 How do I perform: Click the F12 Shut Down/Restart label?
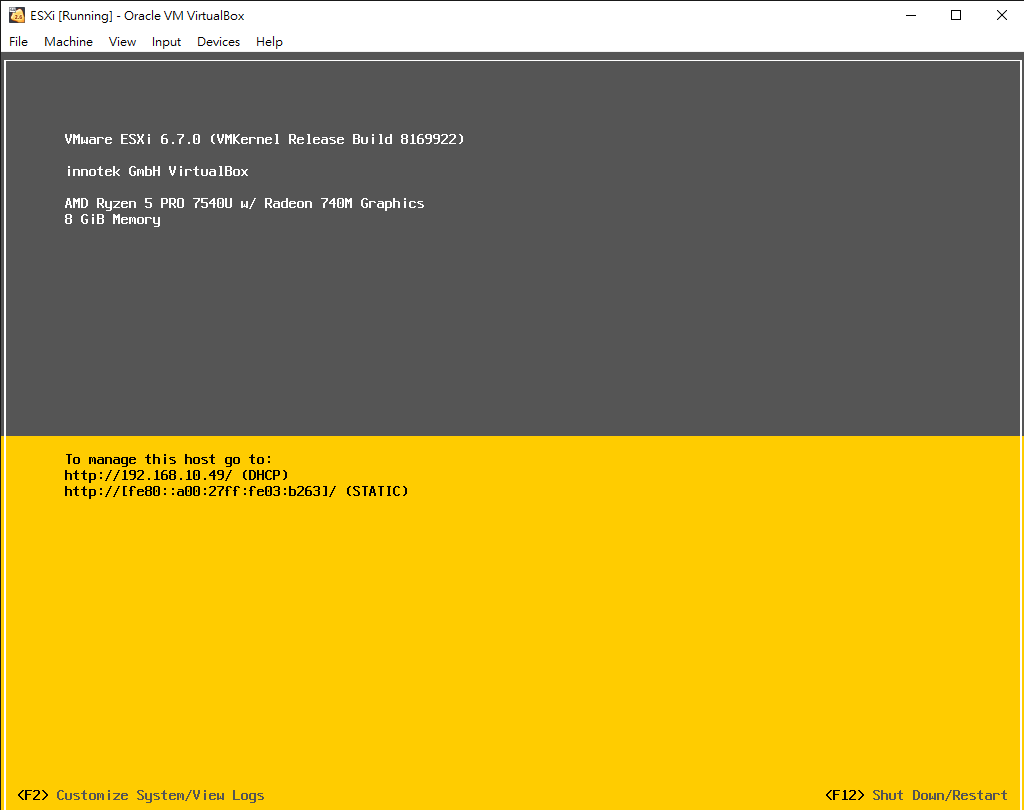pos(916,795)
